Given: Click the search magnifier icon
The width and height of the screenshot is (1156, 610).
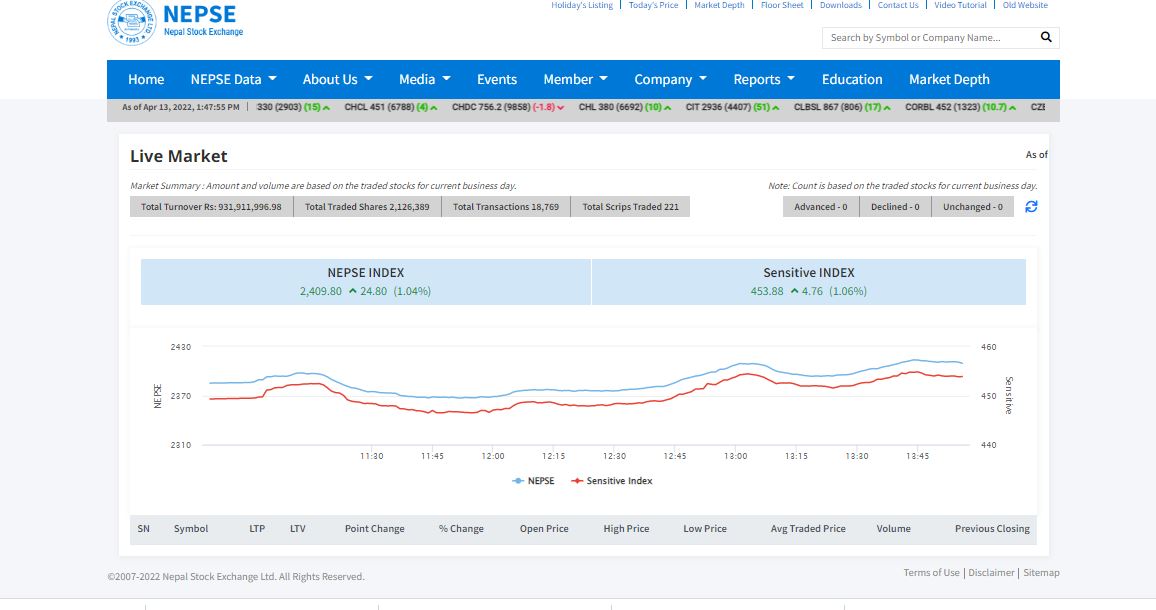Looking at the screenshot, I should (x=1046, y=37).
